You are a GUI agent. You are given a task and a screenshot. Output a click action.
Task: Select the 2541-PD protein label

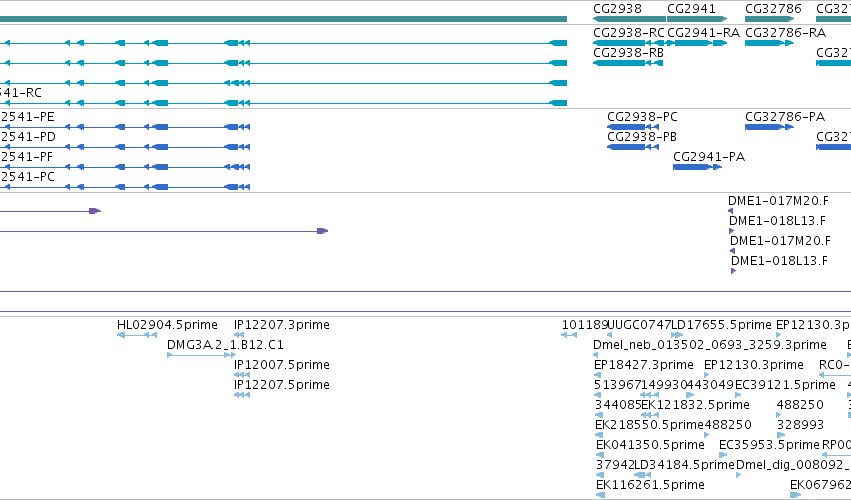point(28,137)
